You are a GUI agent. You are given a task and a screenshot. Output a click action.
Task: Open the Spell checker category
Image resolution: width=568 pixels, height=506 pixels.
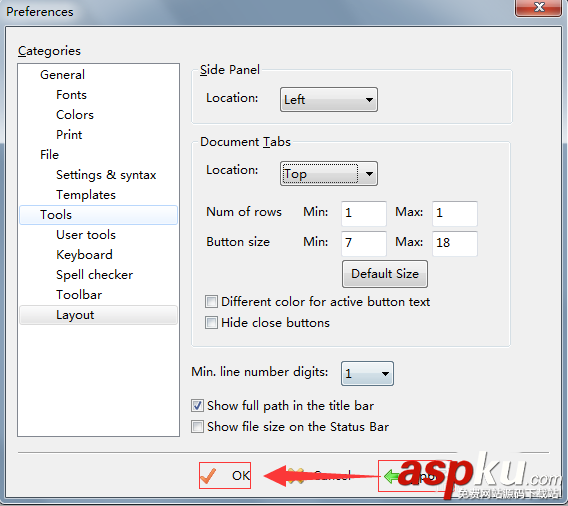pyautogui.click(x=94, y=275)
